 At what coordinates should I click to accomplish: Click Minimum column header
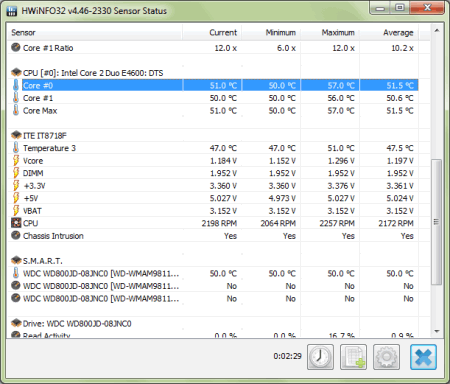tap(271, 32)
